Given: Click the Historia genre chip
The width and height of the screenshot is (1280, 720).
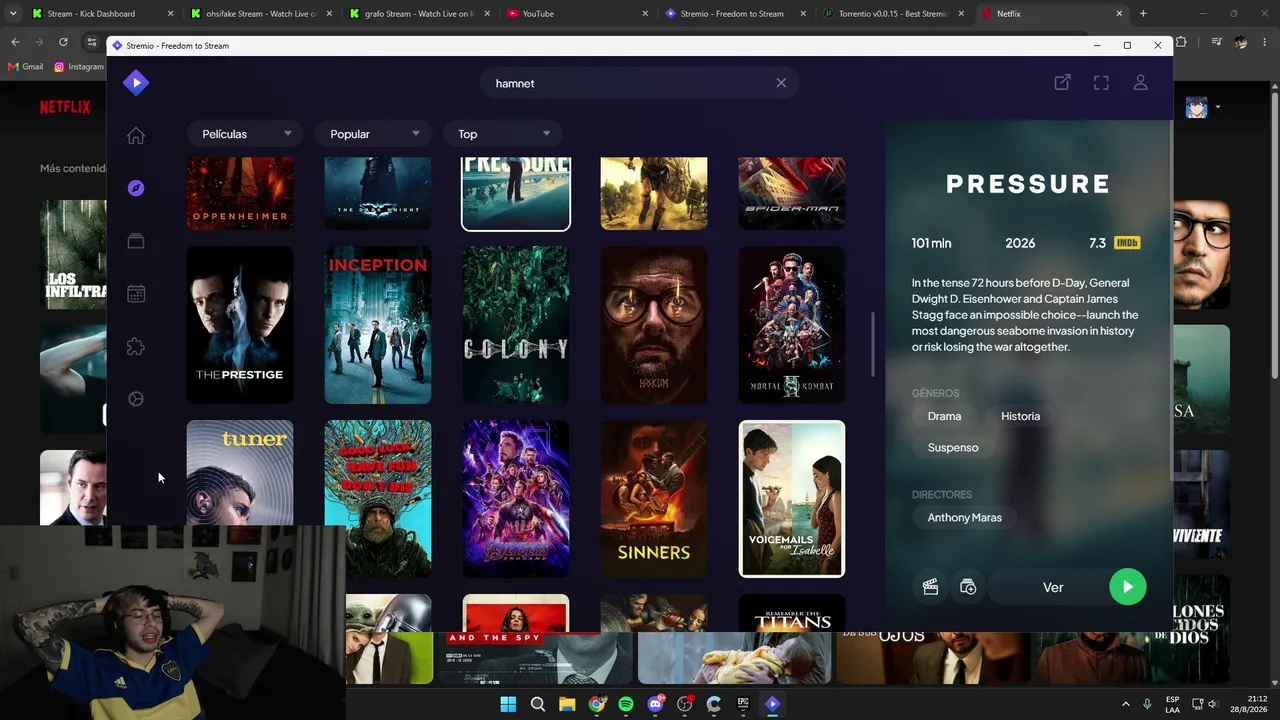Looking at the screenshot, I should tap(1020, 416).
